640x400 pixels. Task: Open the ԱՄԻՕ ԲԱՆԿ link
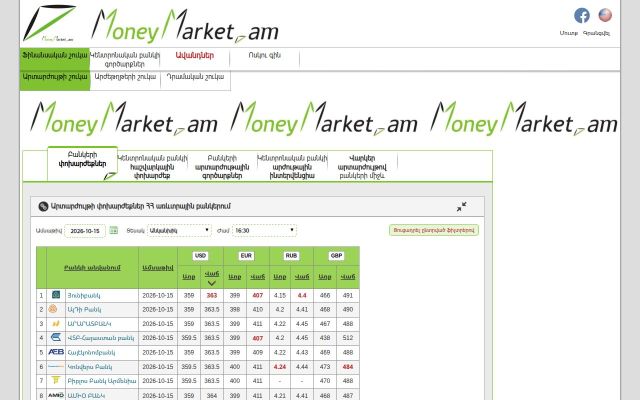tap(86, 396)
